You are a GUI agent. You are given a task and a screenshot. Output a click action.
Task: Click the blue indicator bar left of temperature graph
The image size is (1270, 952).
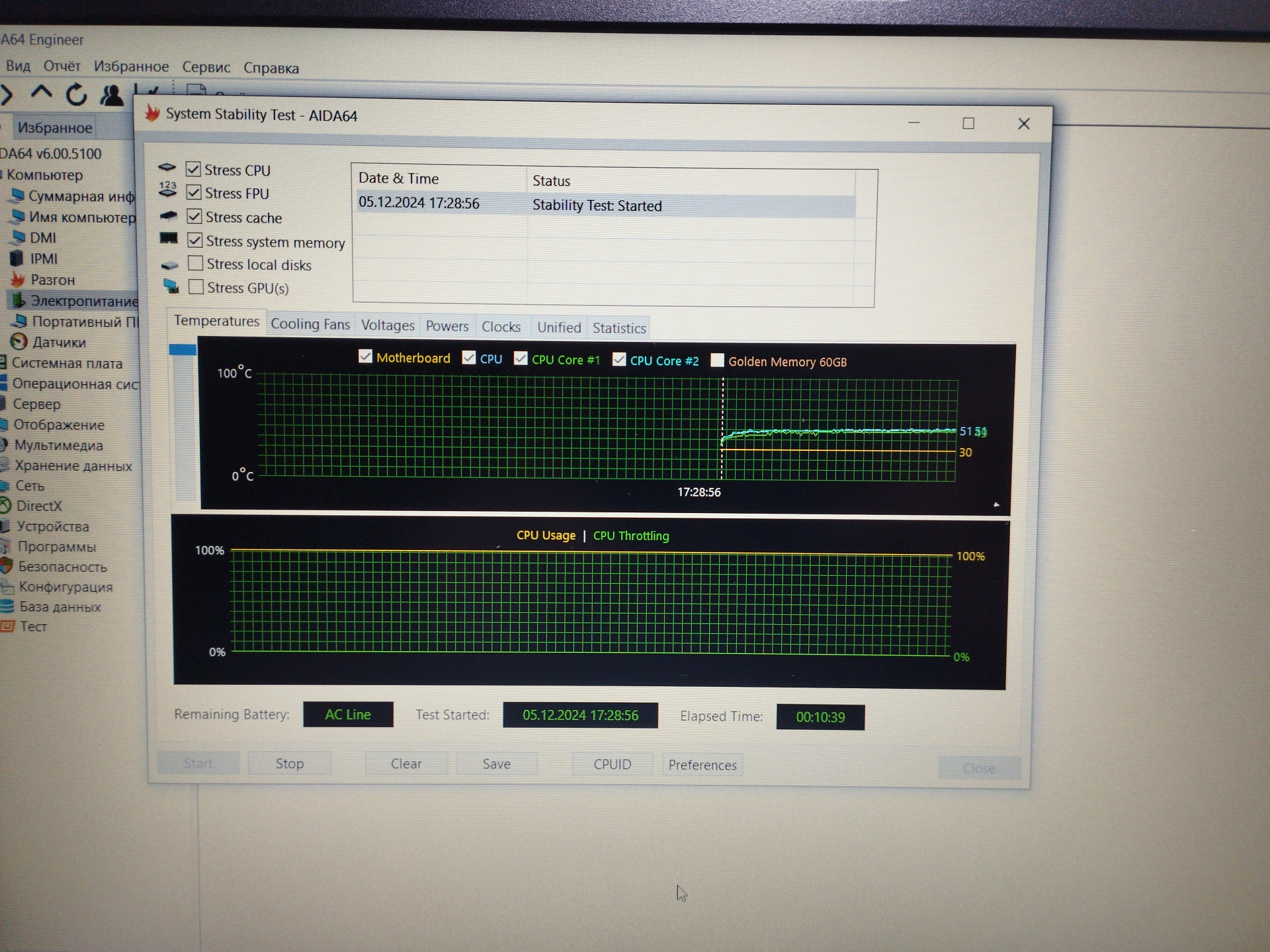tap(183, 350)
